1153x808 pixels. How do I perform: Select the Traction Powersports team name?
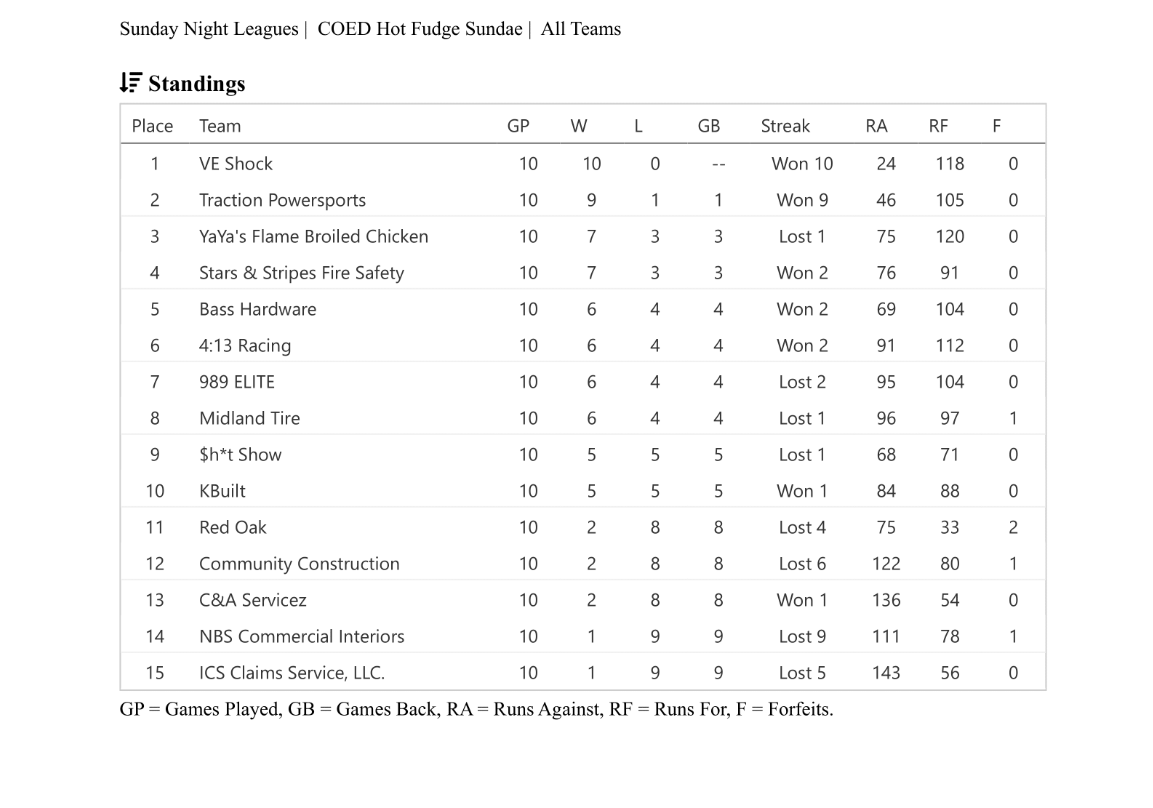point(282,200)
